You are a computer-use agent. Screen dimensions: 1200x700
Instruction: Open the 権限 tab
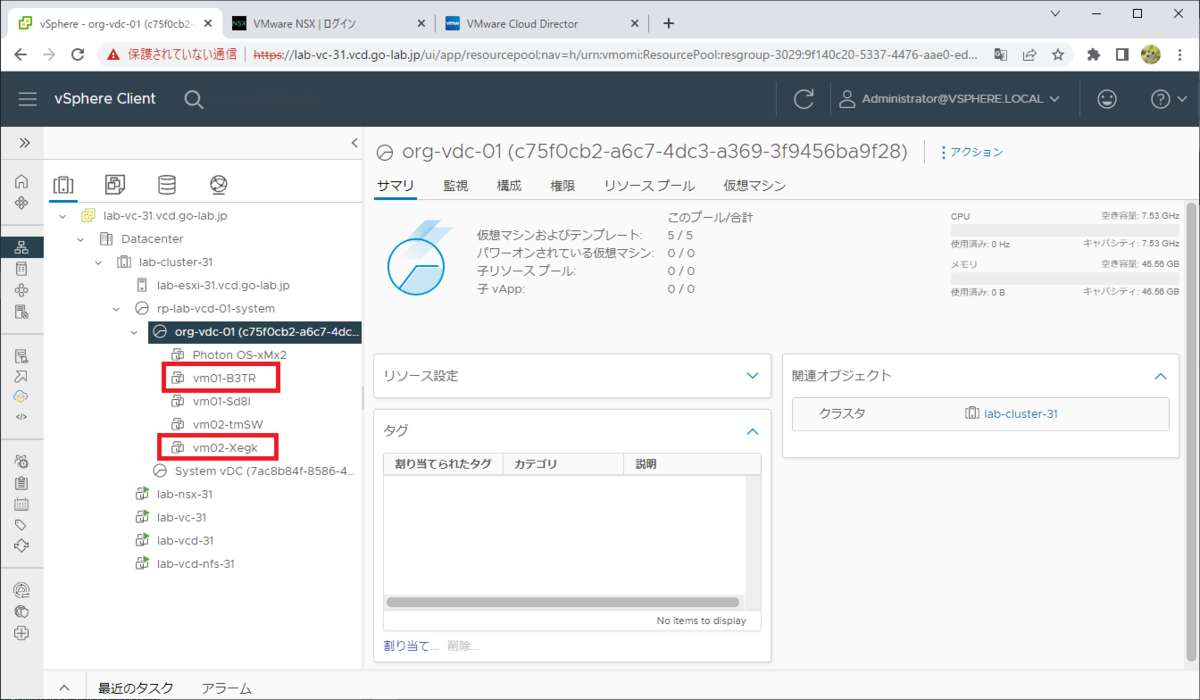(x=562, y=186)
